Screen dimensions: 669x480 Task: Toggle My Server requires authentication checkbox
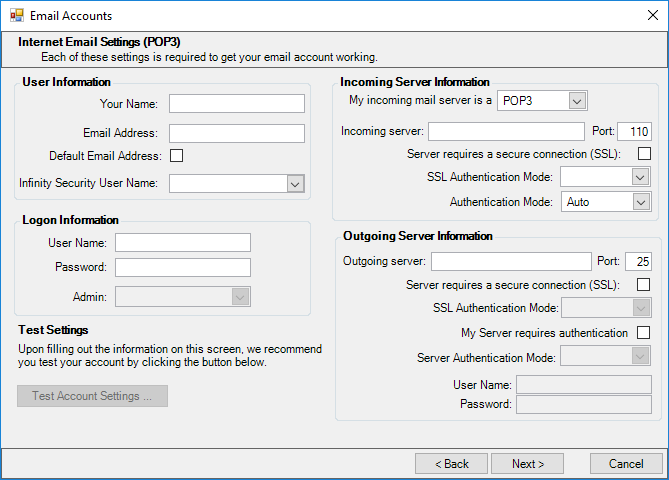coord(644,333)
